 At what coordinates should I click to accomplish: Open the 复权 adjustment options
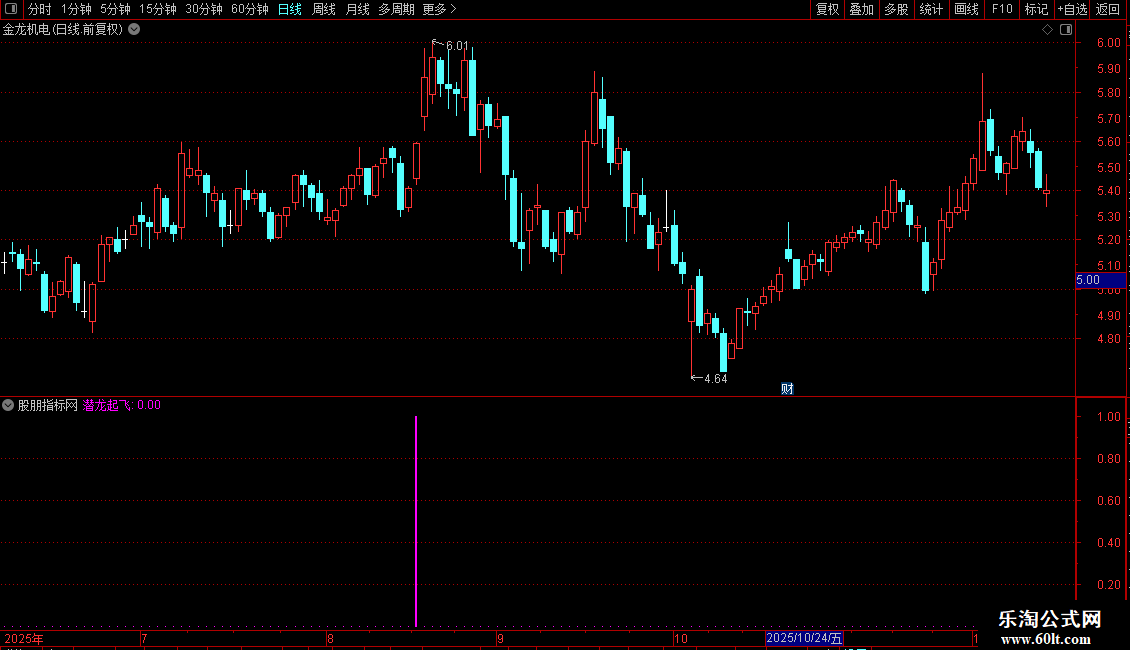pos(827,9)
